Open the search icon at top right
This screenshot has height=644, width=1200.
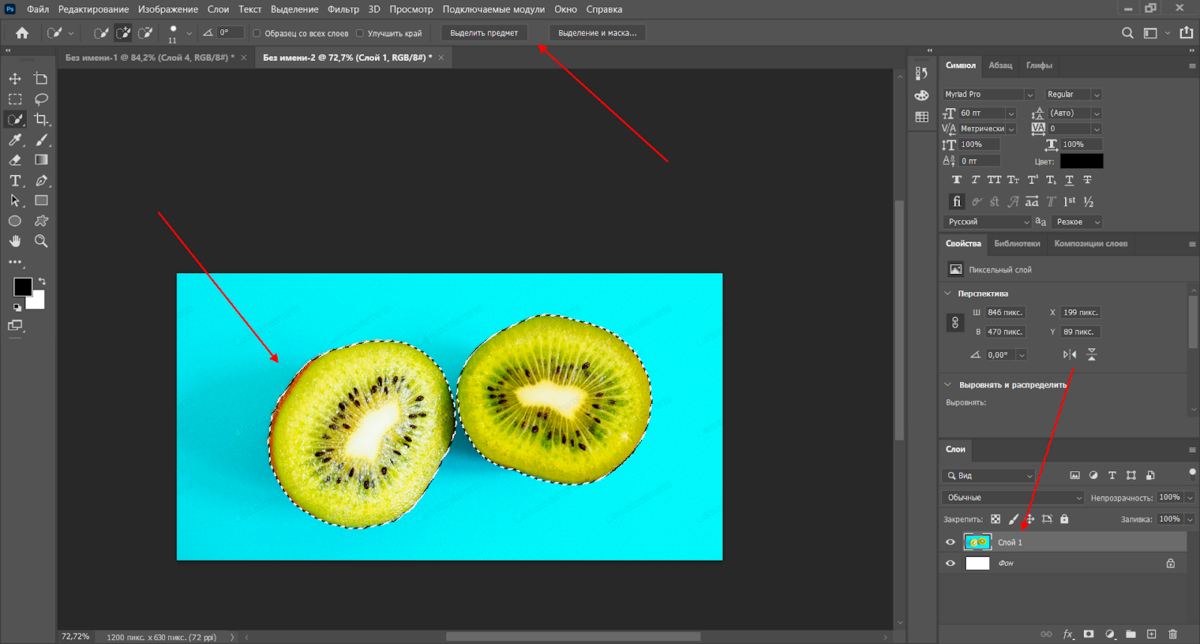(x=1128, y=33)
